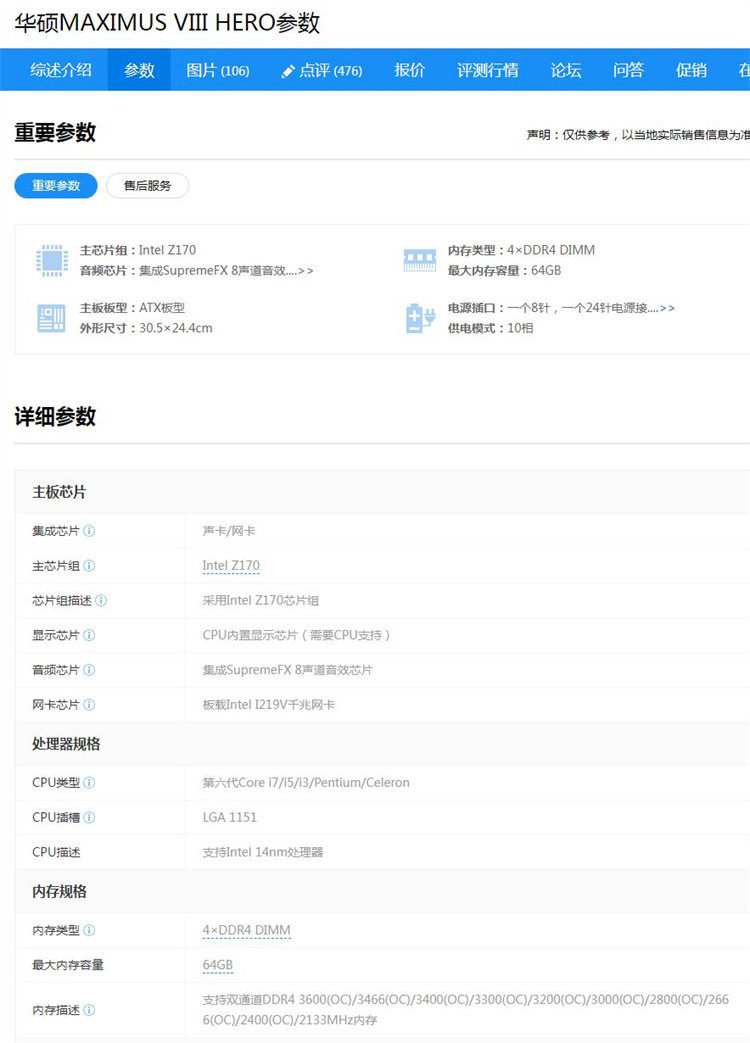This screenshot has height=1043, width=750.
Task: Click the 处理器规格 section header
Action: 66,744
